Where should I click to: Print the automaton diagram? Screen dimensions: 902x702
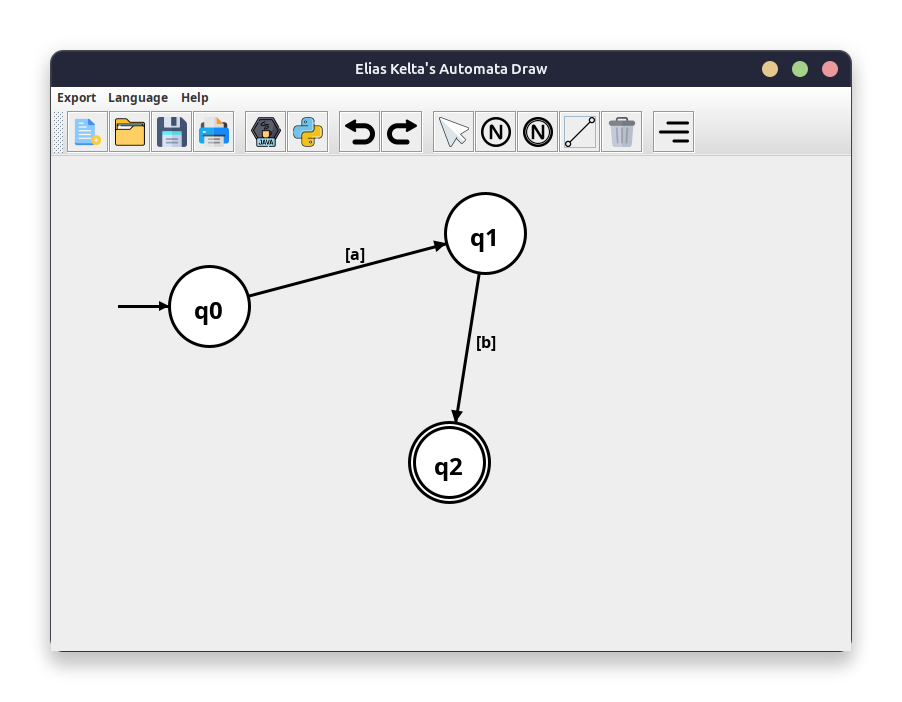pos(214,132)
